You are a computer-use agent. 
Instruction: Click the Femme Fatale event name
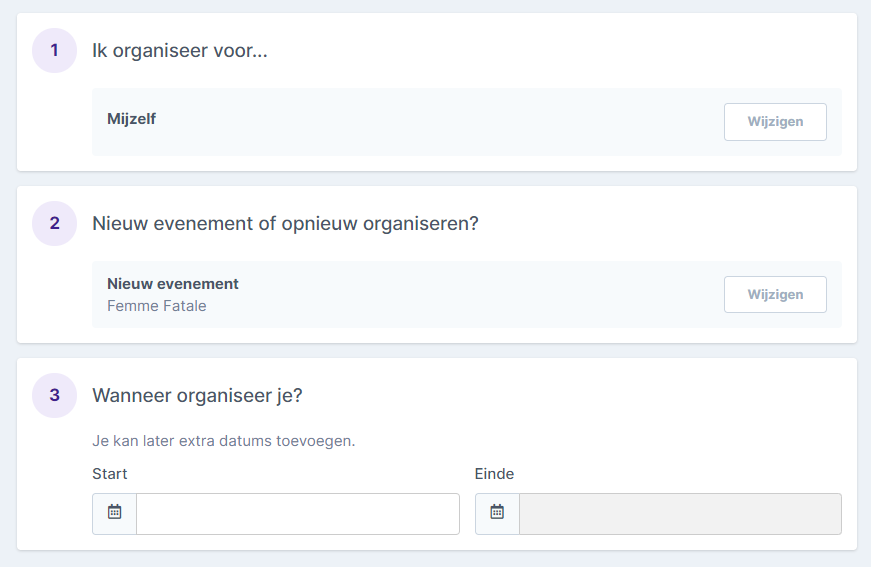(157, 306)
